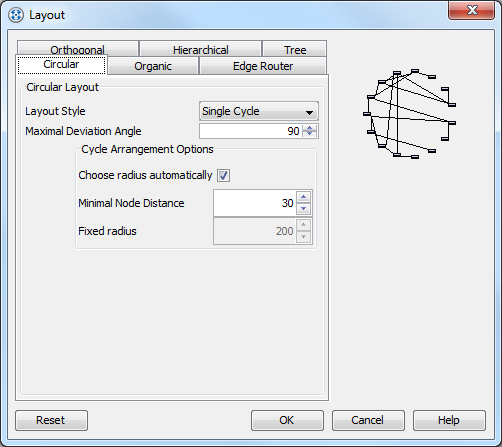
Task: Confirm with the OK button
Action: (287, 420)
